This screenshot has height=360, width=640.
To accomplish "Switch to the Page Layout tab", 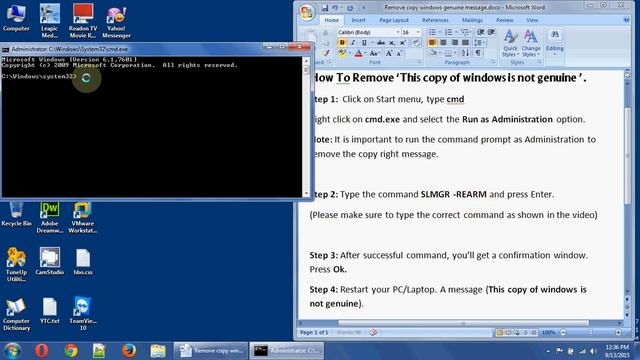I will pyautogui.click(x=393, y=20).
